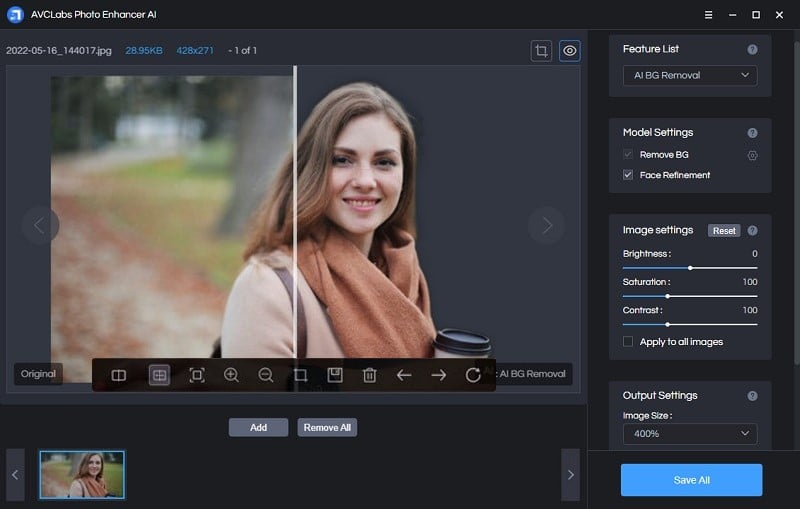Click the right panel vertical scrollbar

796,204
